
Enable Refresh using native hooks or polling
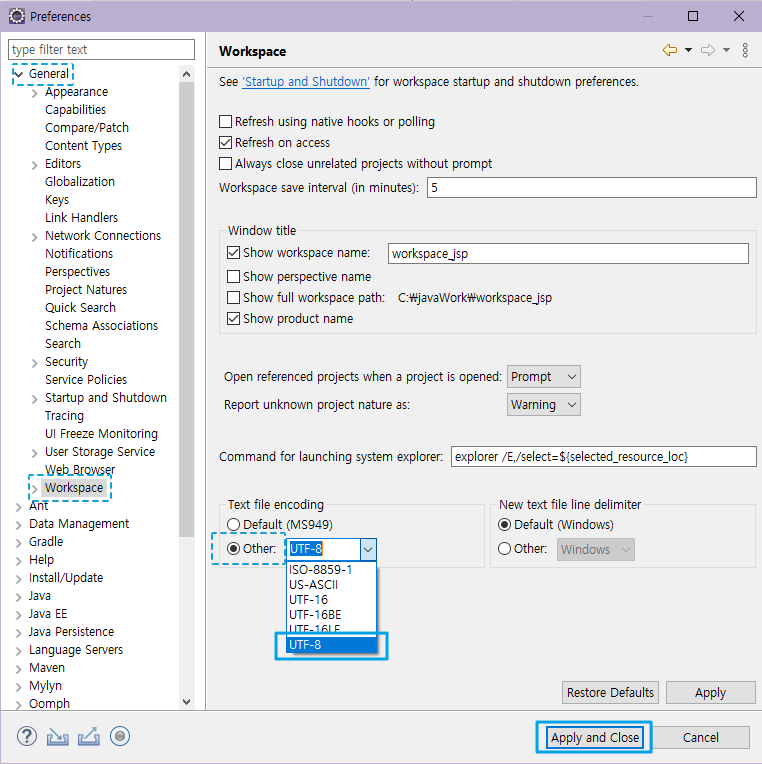click(225, 121)
